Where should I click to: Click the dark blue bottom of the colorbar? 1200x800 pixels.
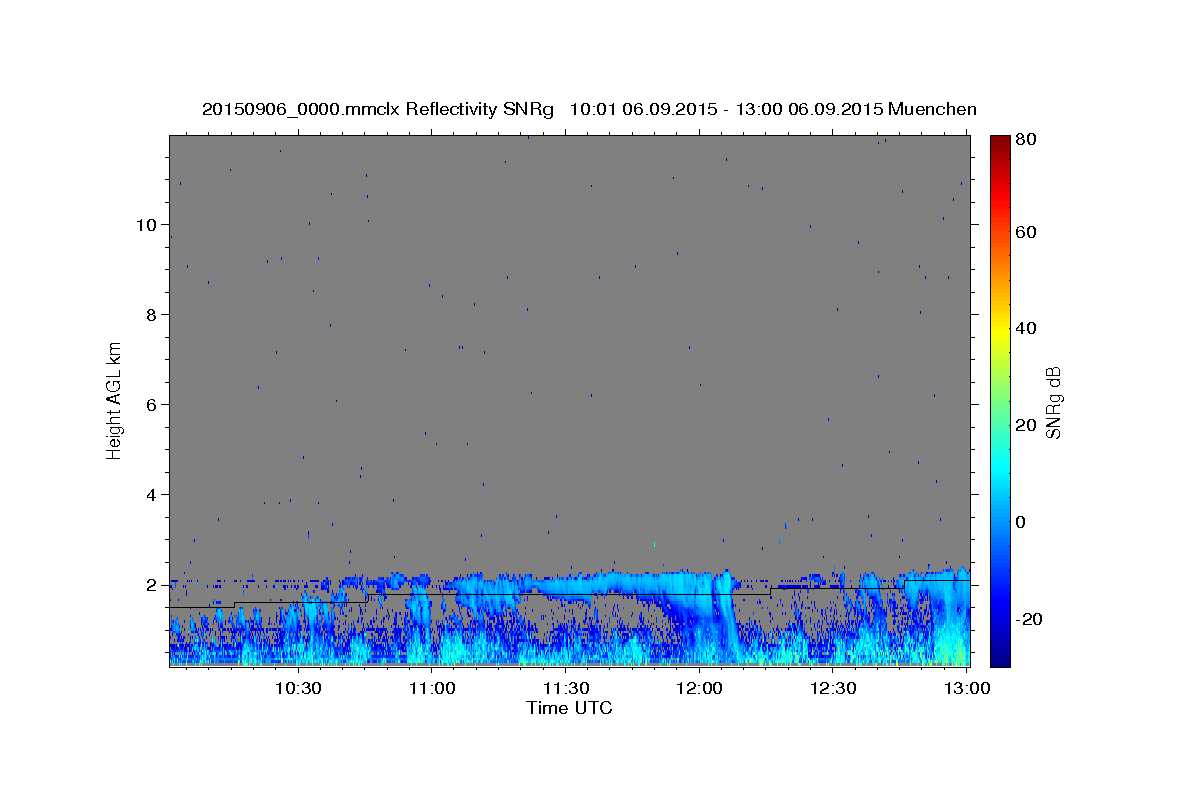(x=1000, y=657)
